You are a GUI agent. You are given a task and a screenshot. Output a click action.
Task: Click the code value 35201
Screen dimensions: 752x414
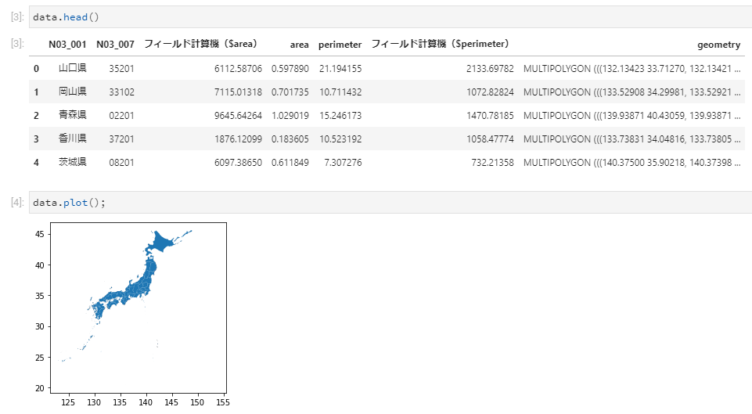(121, 69)
